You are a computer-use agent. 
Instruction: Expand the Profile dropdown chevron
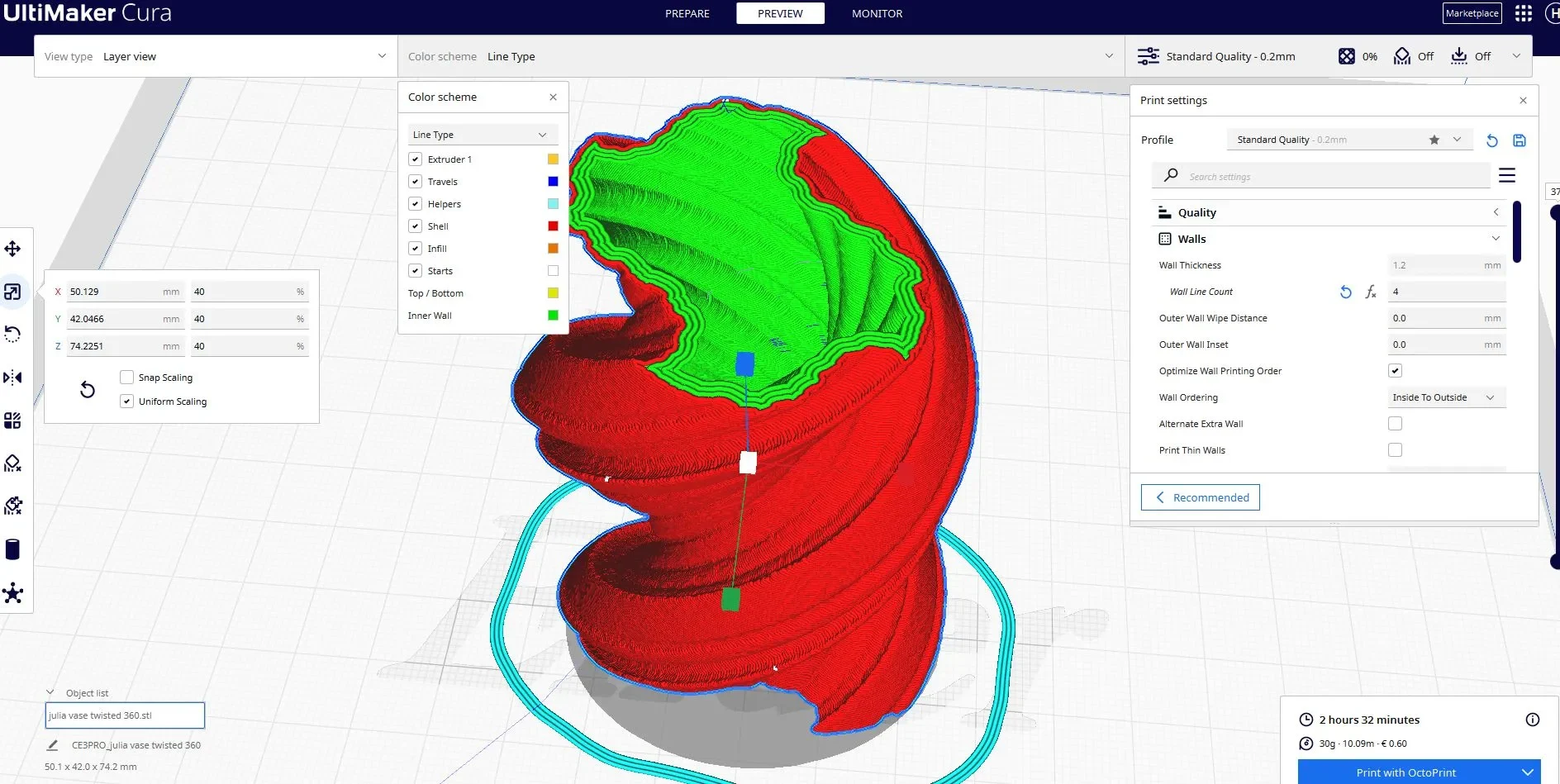[1457, 140]
